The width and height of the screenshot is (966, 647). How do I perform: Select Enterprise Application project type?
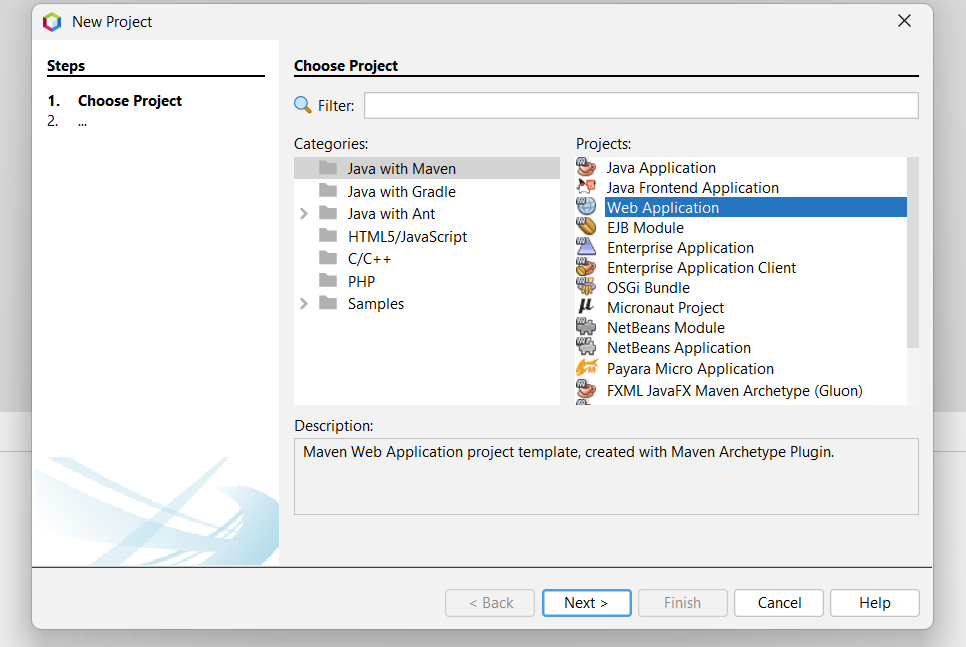(680, 248)
